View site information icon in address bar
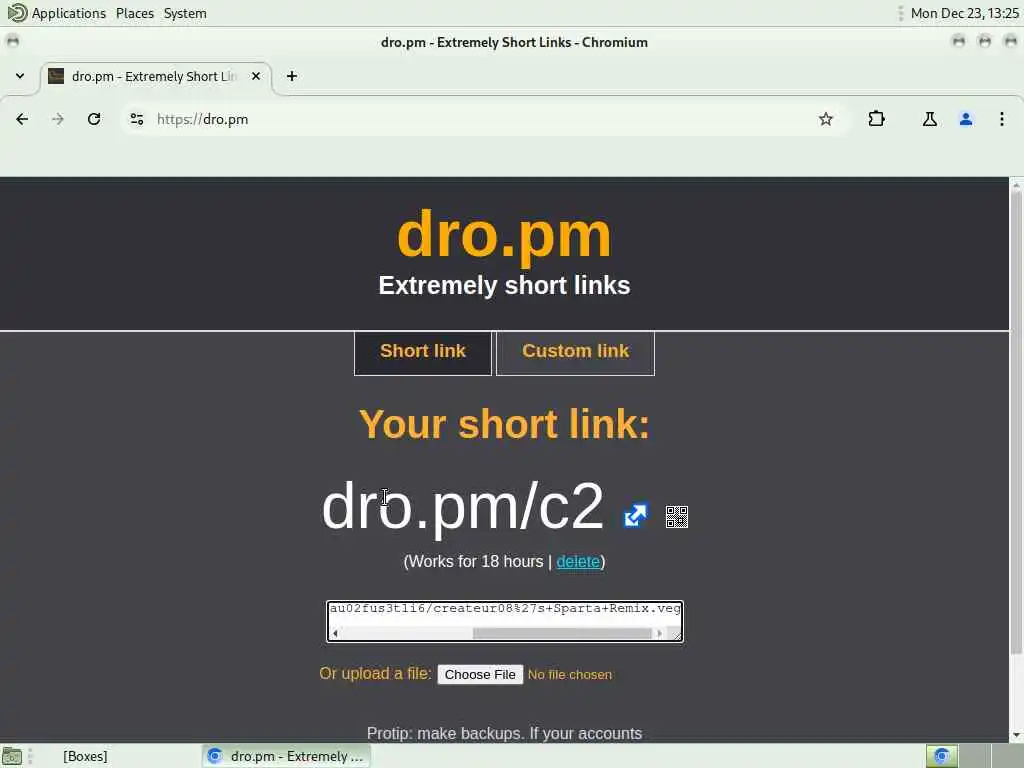The height and width of the screenshot is (768, 1024). [136, 119]
